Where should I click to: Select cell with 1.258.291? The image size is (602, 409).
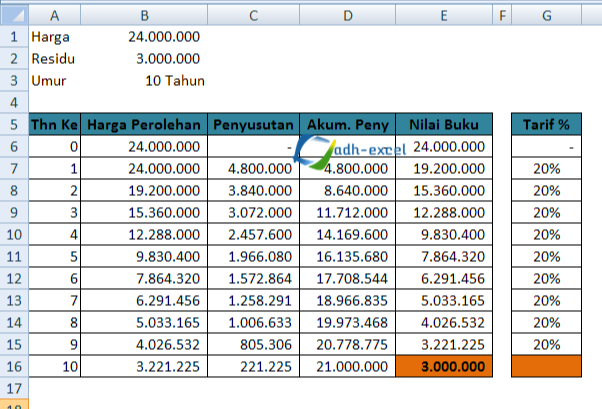click(x=253, y=300)
